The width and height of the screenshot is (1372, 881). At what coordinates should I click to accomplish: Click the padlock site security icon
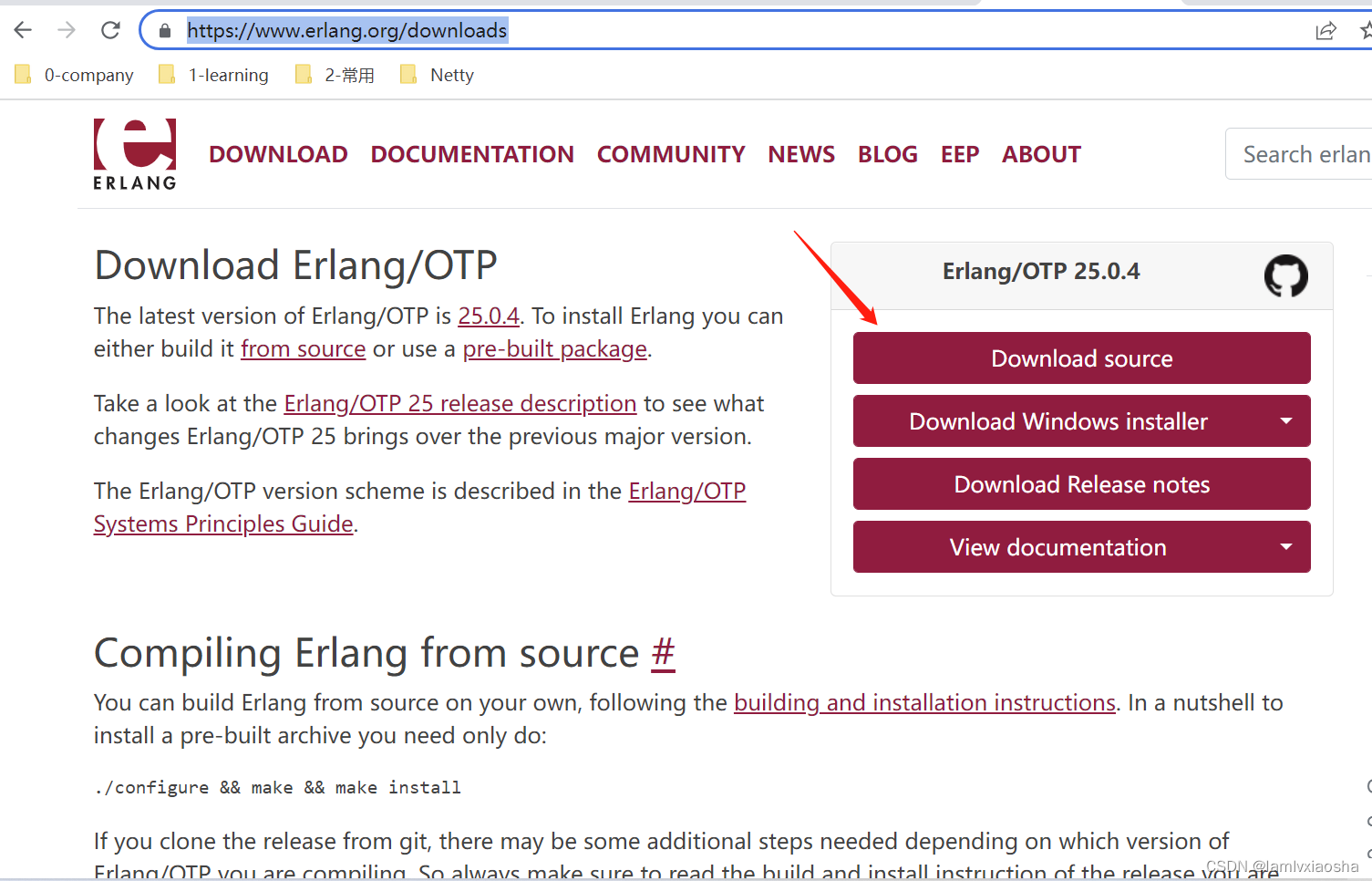coord(165,31)
